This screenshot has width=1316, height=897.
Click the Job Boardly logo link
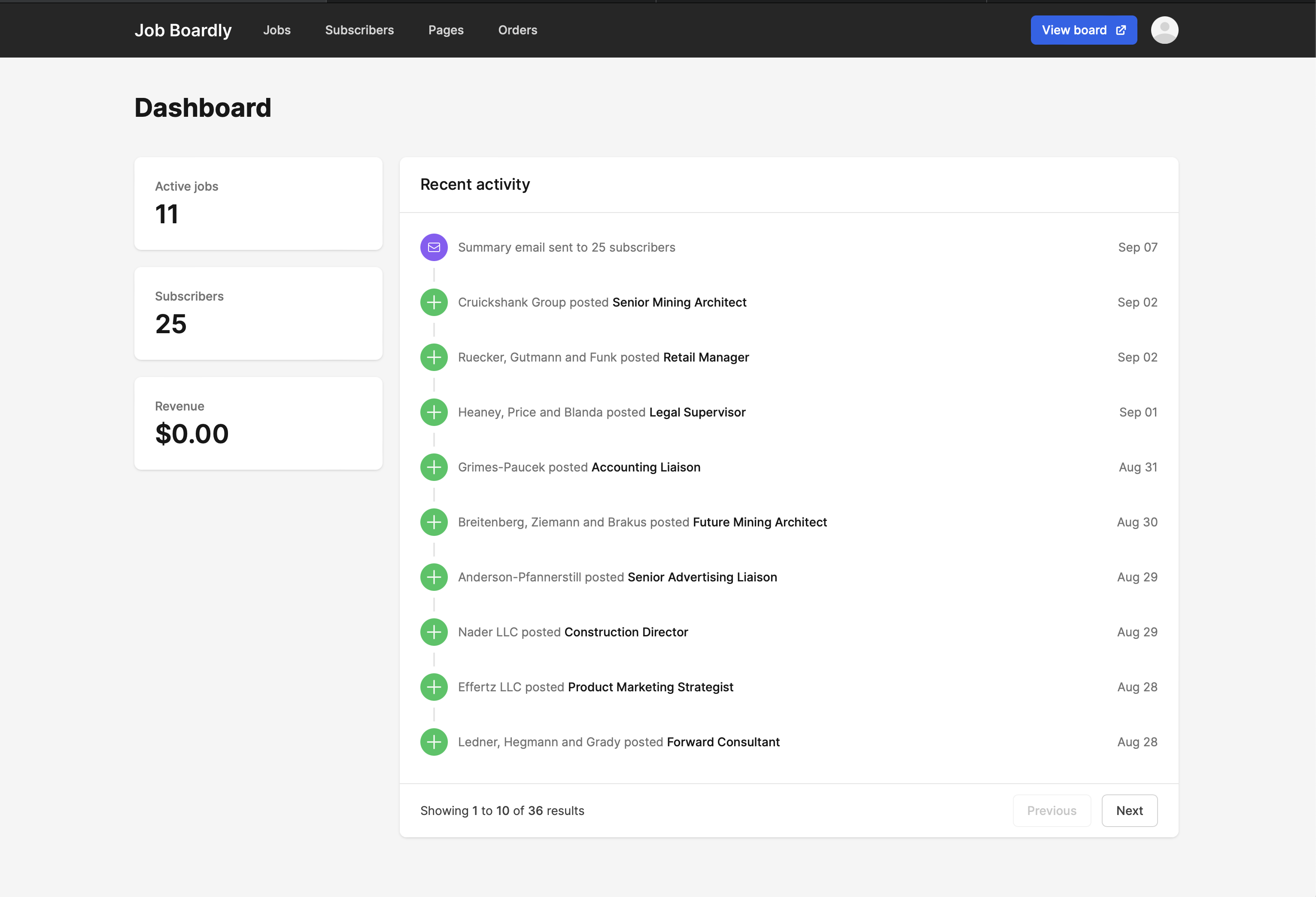(x=183, y=30)
